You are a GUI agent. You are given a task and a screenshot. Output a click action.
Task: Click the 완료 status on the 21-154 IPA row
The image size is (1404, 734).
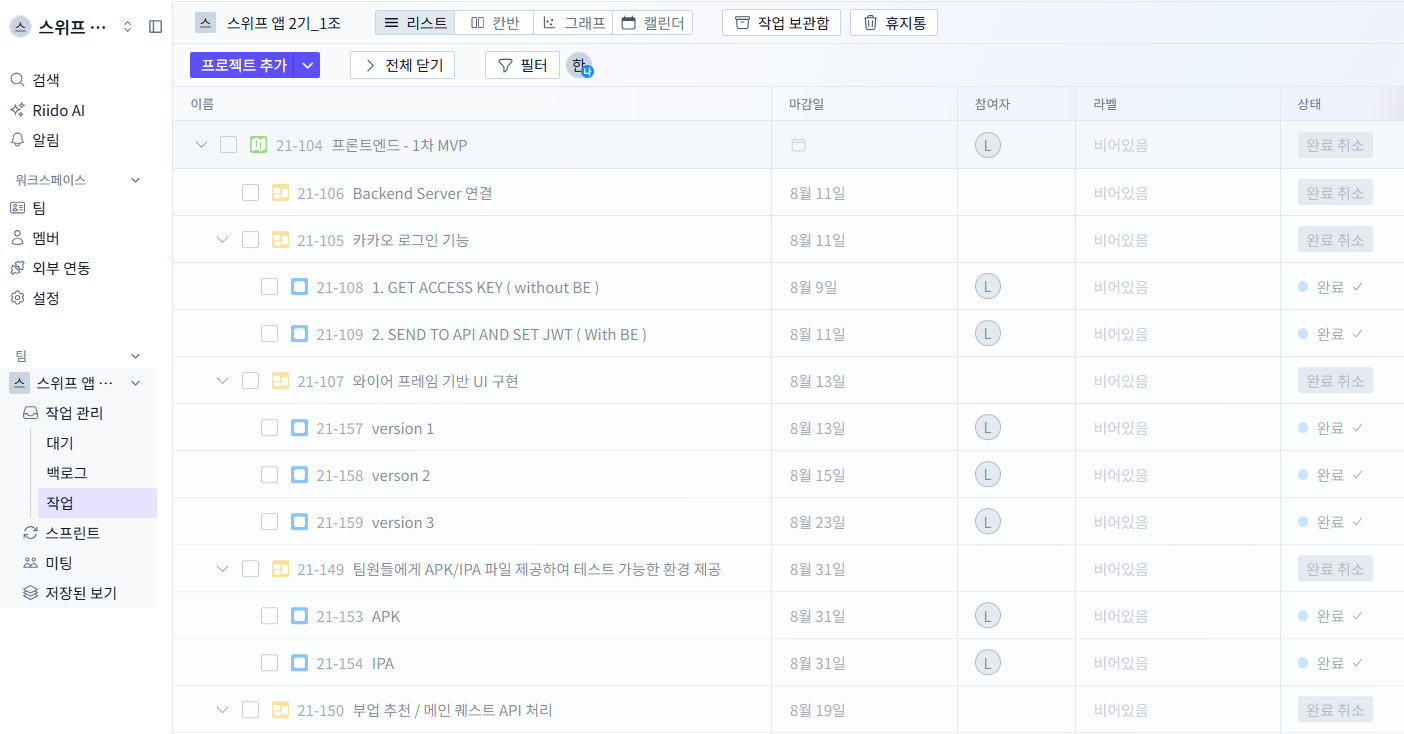1329,663
